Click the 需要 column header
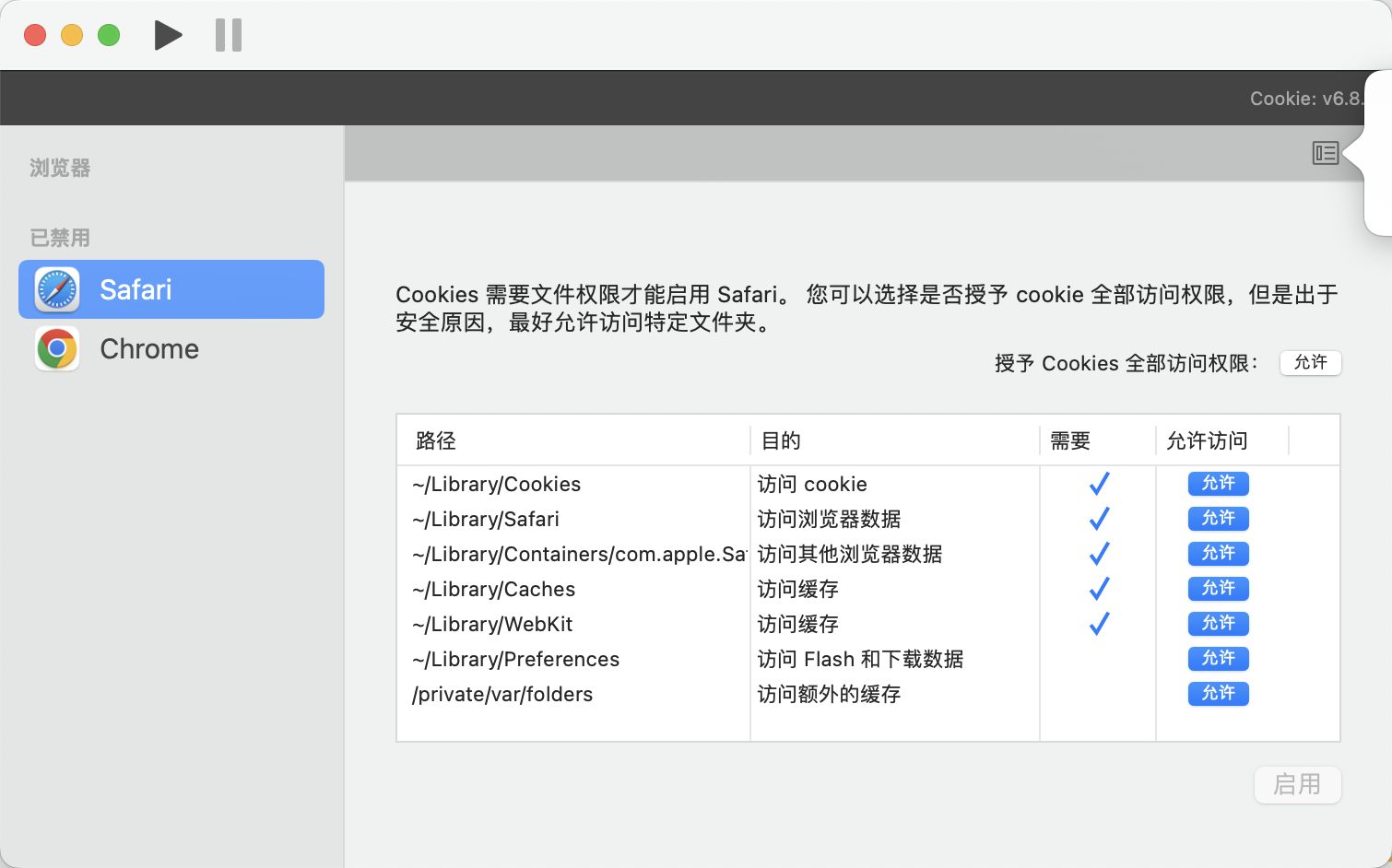Screen dimensions: 1392x868 point(1098,440)
